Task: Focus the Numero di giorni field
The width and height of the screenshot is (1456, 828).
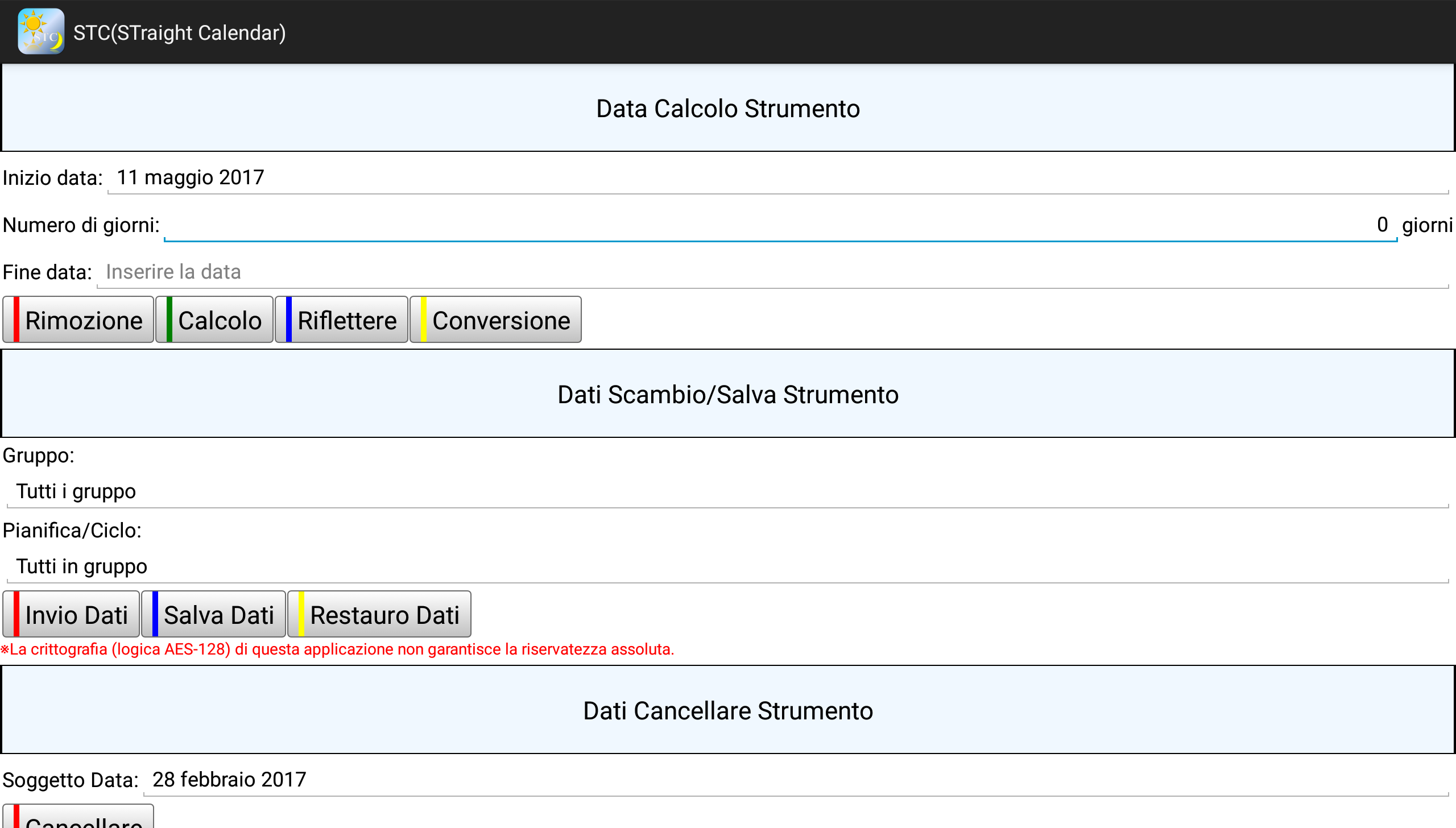Action: coord(779,226)
